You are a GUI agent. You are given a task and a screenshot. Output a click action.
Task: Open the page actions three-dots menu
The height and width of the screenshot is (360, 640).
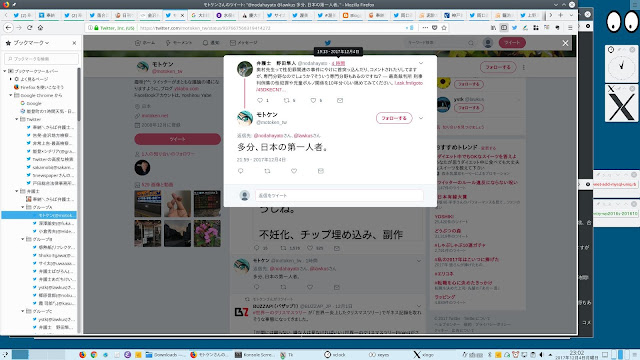coord(425,27)
